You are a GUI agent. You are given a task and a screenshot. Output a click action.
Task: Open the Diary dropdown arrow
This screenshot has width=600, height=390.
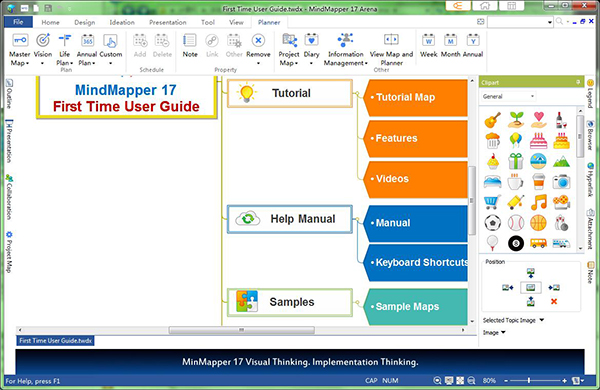pyautogui.click(x=311, y=63)
